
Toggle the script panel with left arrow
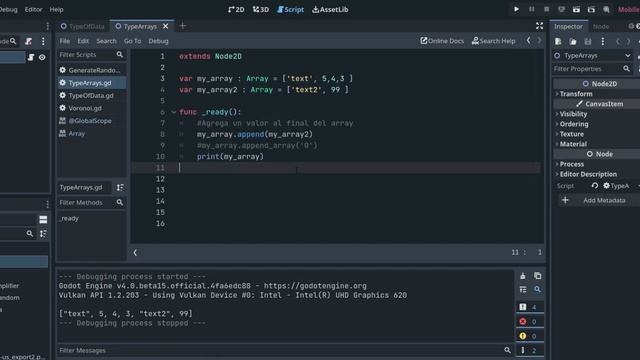pyautogui.click(x=135, y=253)
